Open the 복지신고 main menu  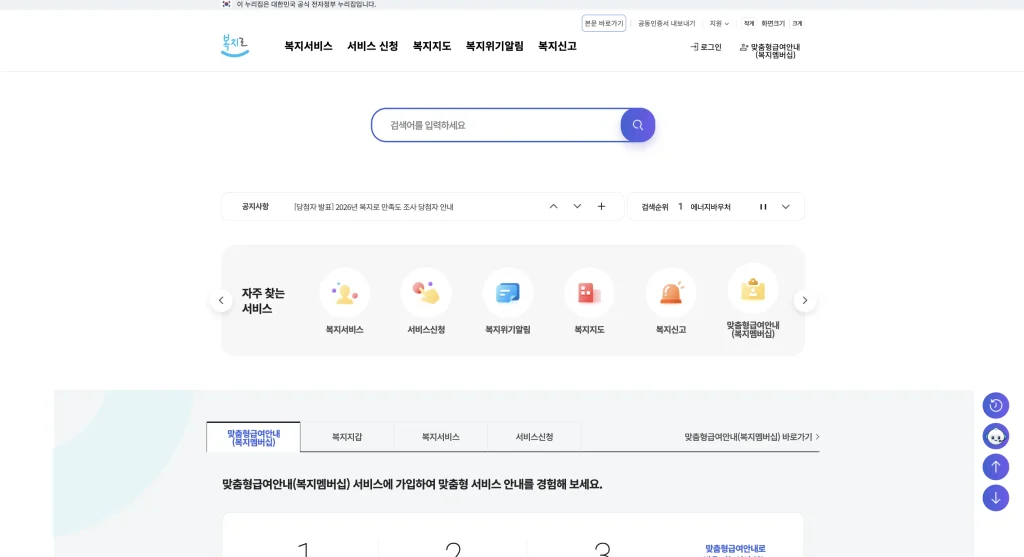pos(557,46)
